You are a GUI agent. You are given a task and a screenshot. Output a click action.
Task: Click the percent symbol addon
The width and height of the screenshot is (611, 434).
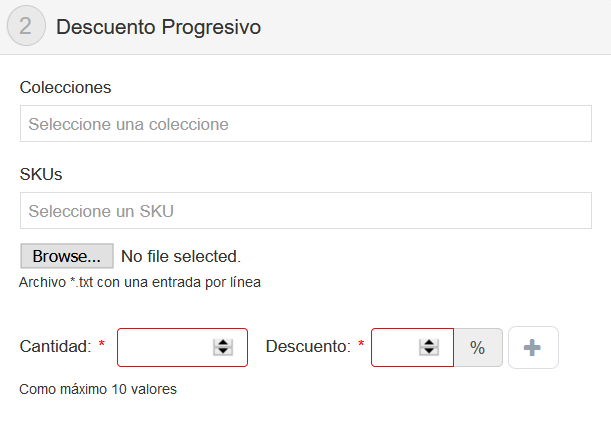pyautogui.click(x=478, y=347)
